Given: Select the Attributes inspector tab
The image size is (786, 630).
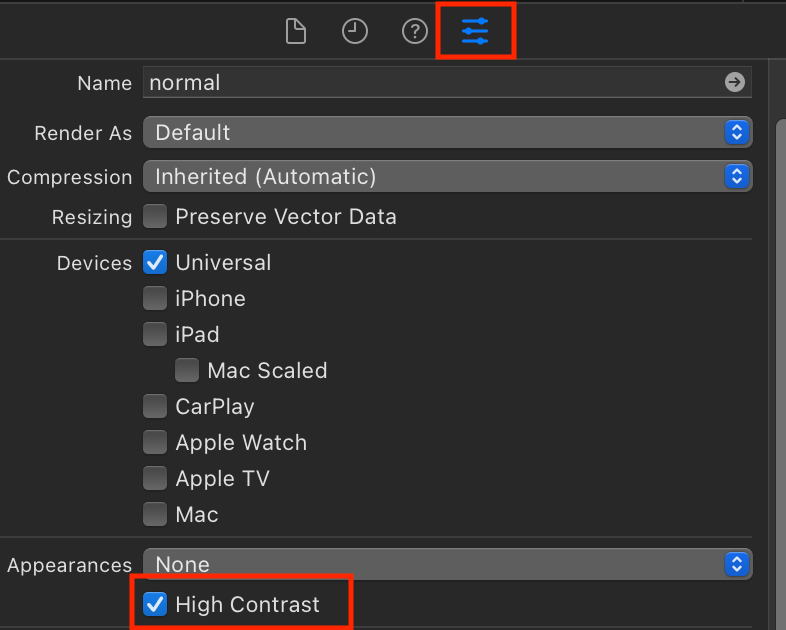Looking at the screenshot, I should [x=475, y=32].
